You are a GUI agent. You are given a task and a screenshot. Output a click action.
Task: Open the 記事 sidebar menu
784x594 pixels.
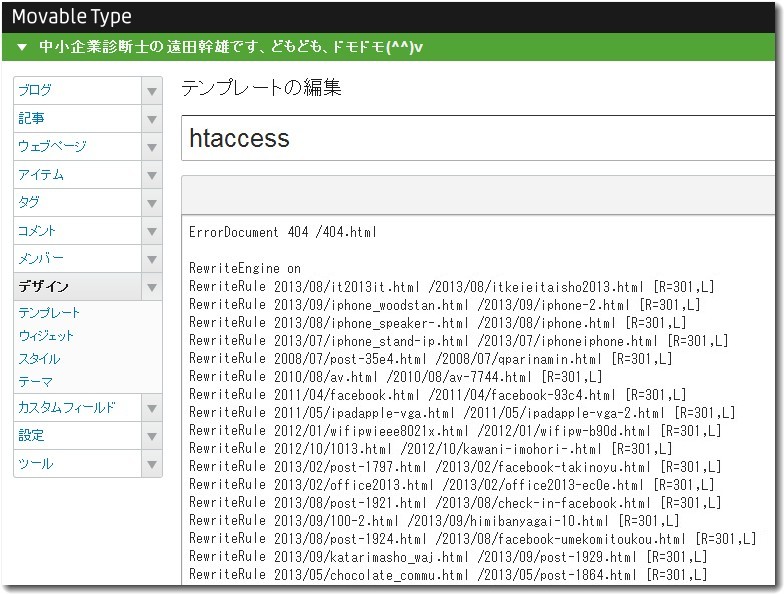coord(78,118)
